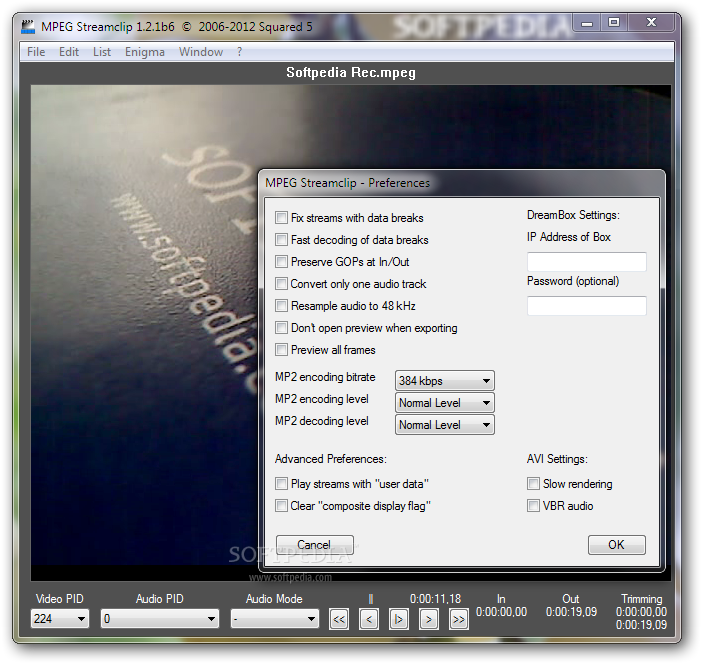Click the pause indicator above transport buttons
Image resolution: width=702 pixels, height=664 pixels.
click(371, 599)
